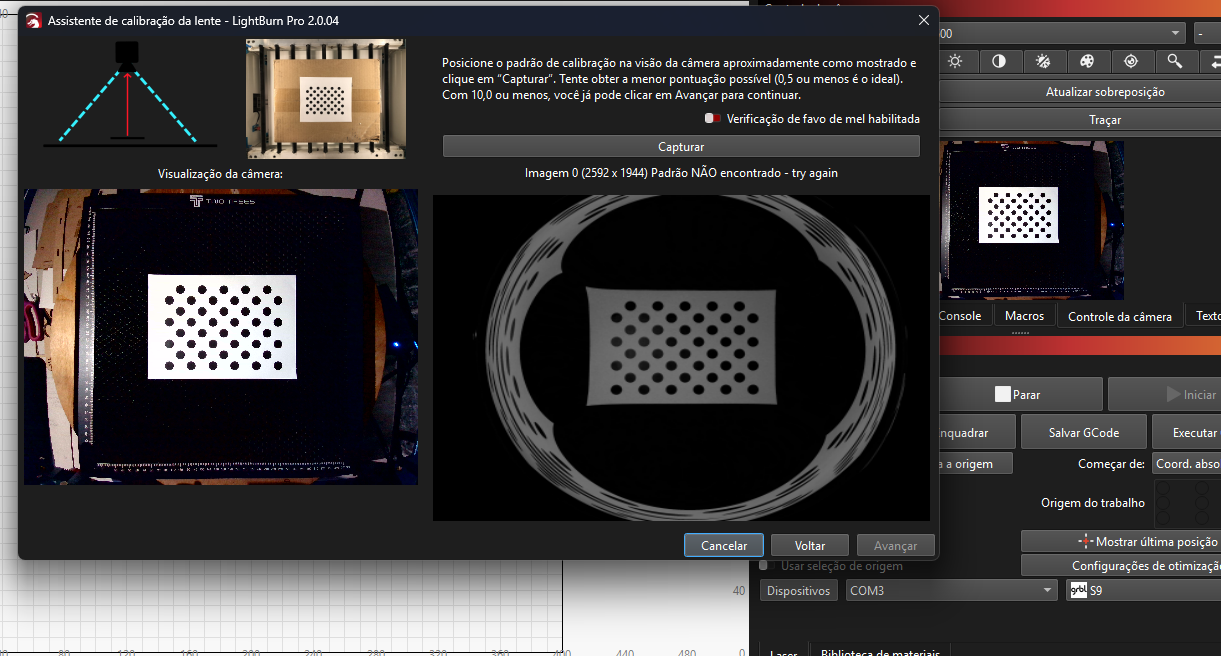Open the COM3 port dropdown
Screen dimensions: 1221x656
pyautogui.click(x=951, y=591)
